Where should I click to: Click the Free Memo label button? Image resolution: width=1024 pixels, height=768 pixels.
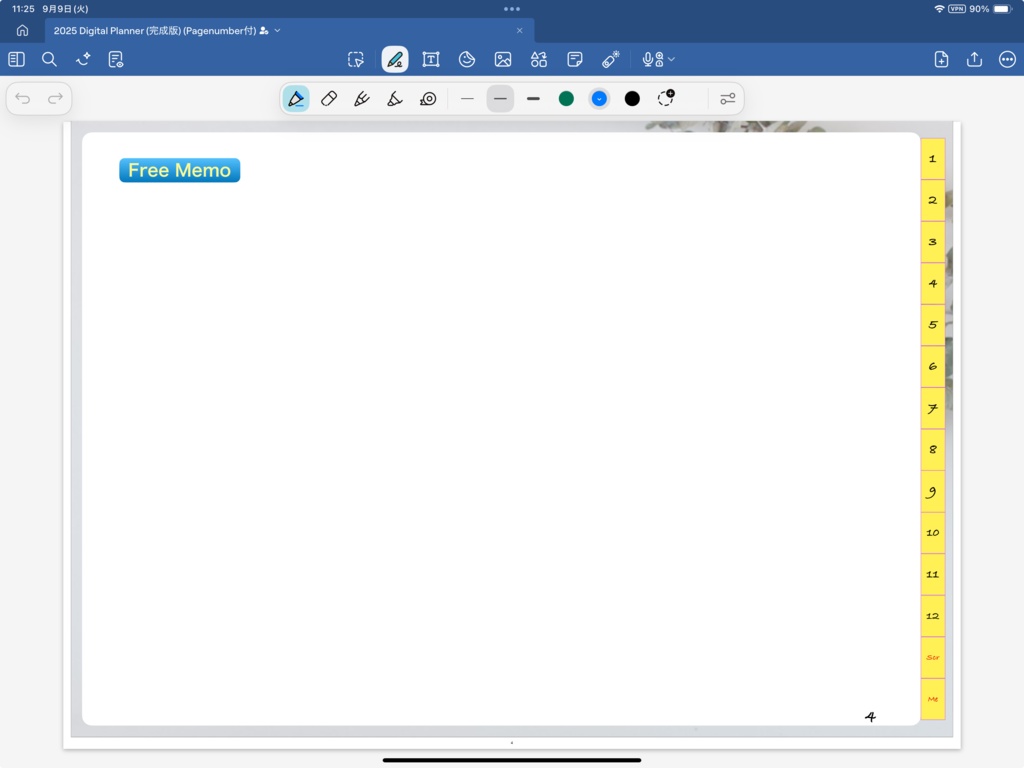pos(180,170)
